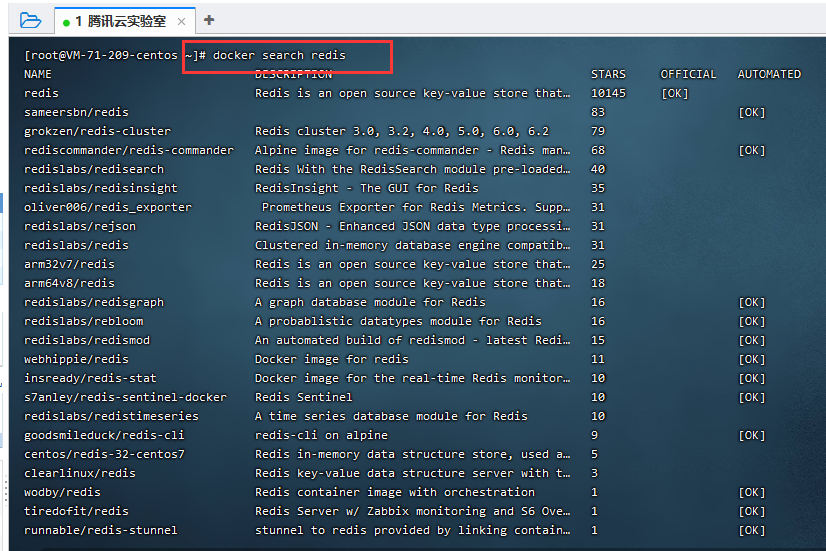The image size is (826, 551).
Task: Click the OFFICIAL [OK] mark for redis
Action: click(675, 93)
